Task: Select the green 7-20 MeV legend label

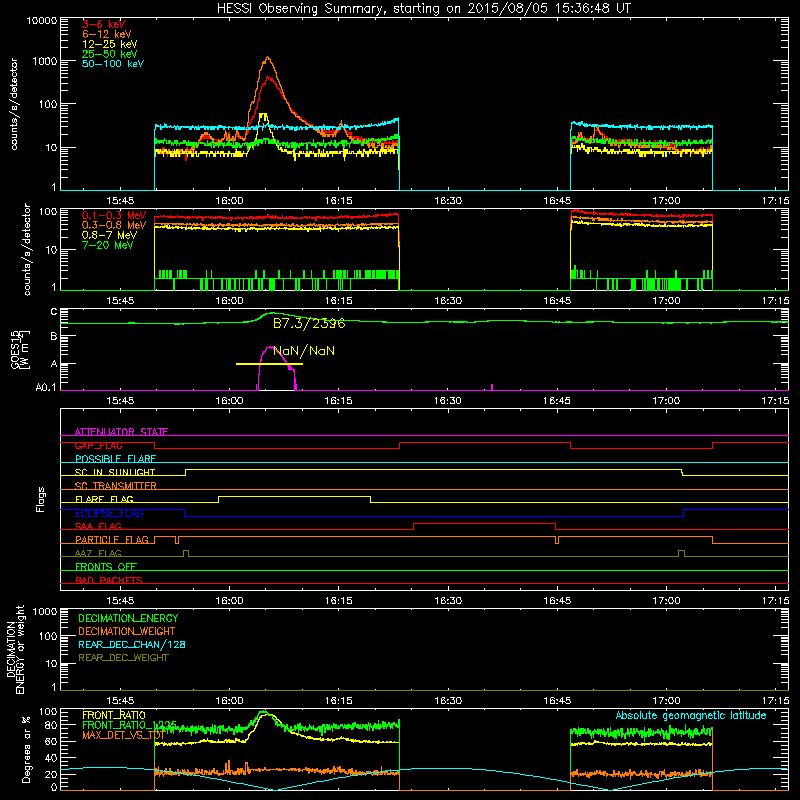Action: 108,245
